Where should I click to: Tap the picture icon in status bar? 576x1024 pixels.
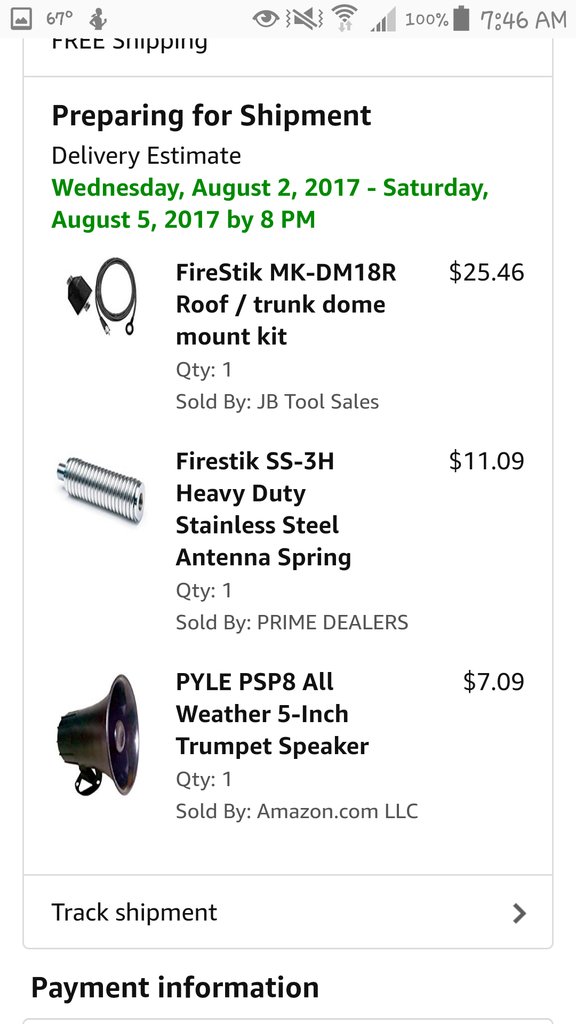[22, 20]
